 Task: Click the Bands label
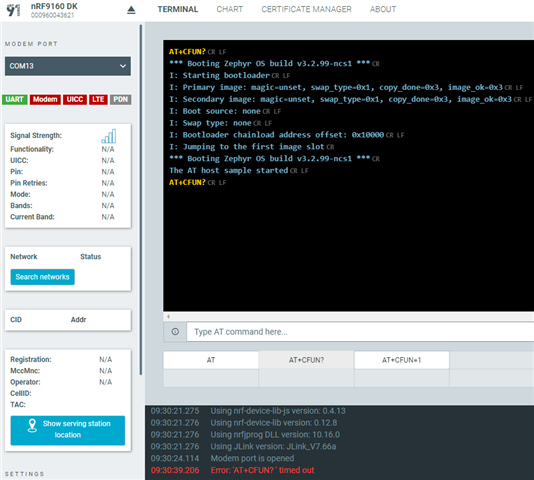(x=21, y=205)
